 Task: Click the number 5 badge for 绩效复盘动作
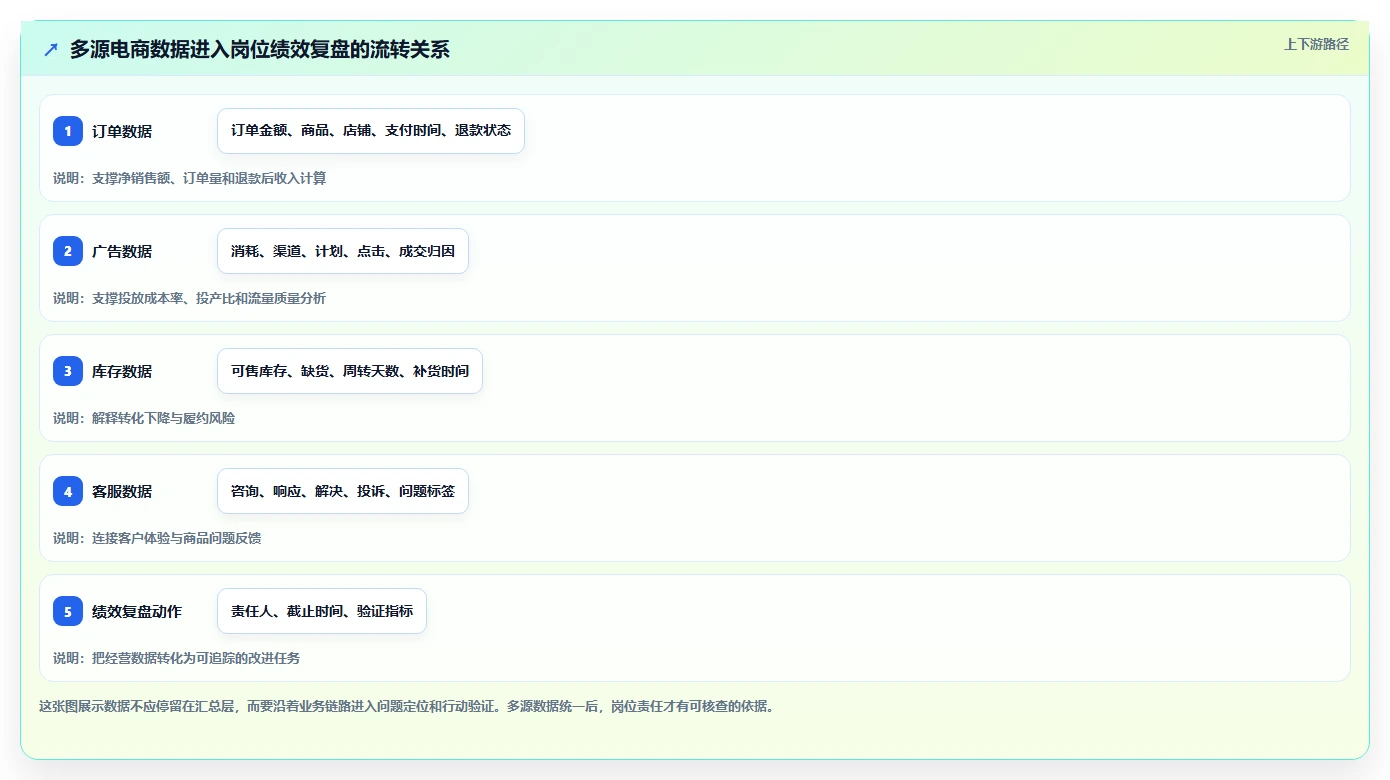coord(68,611)
